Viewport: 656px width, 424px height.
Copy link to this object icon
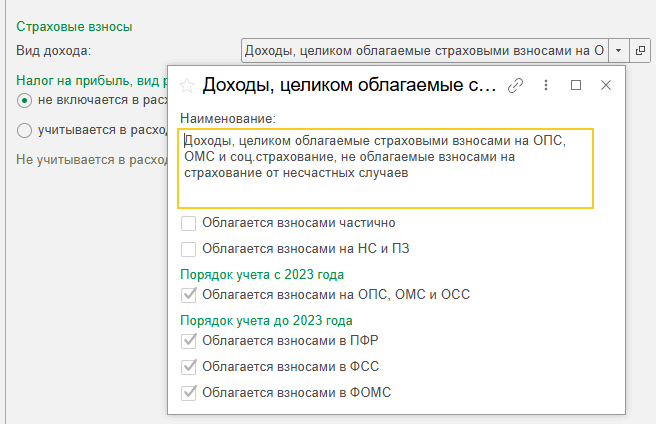coord(515,85)
